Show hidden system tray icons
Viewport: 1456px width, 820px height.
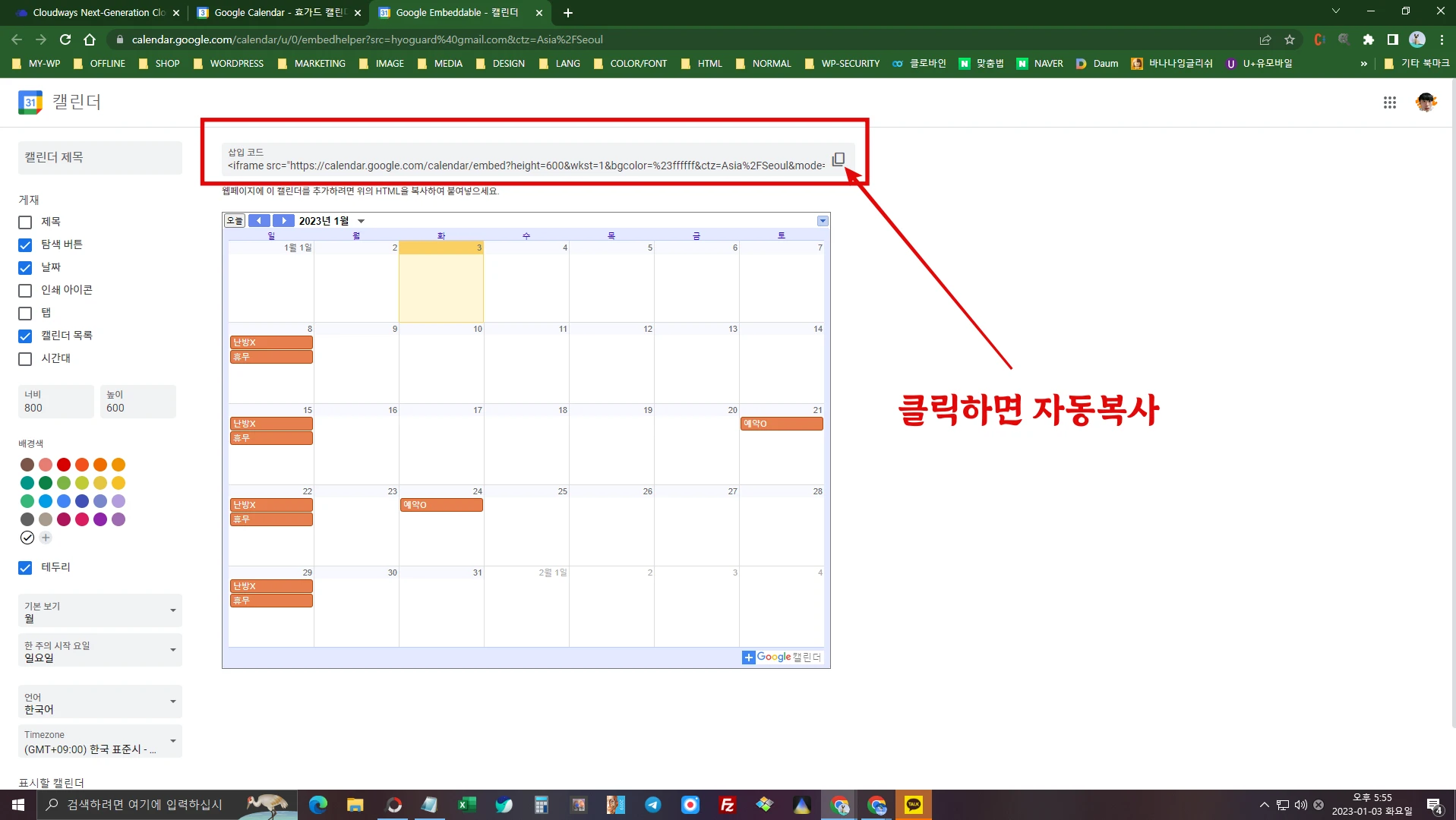click(1265, 805)
